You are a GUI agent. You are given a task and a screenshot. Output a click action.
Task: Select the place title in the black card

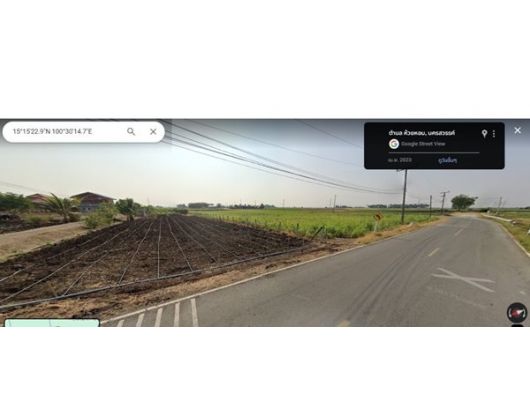[x=421, y=133]
